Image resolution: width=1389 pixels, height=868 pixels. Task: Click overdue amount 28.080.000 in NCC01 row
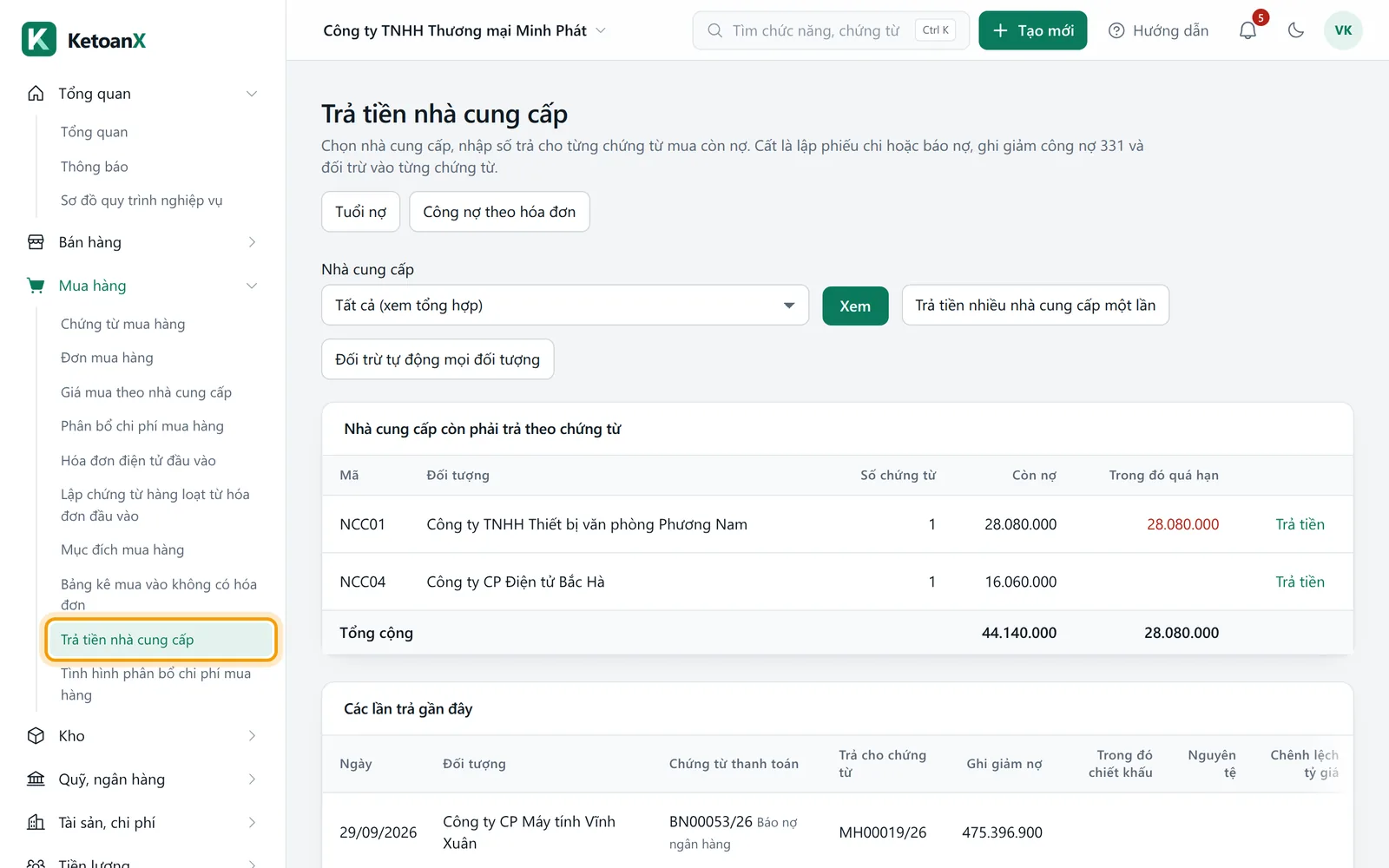click(1182, 524)
